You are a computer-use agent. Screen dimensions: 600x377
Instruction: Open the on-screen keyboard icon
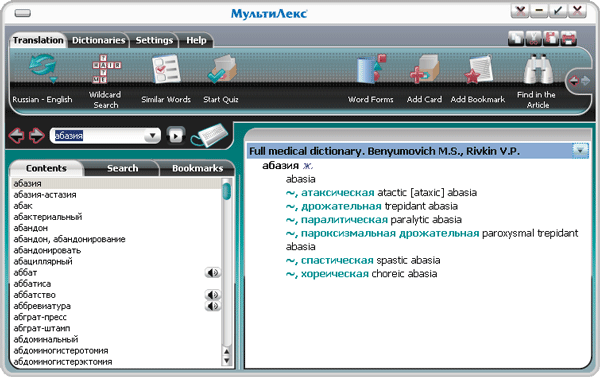[210, 135]
